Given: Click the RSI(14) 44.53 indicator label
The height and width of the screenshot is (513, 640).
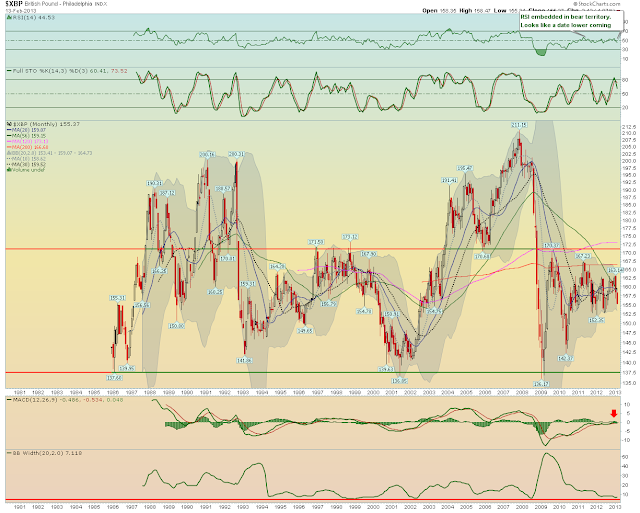Looking at the screenshot, I should pos(33,18).
